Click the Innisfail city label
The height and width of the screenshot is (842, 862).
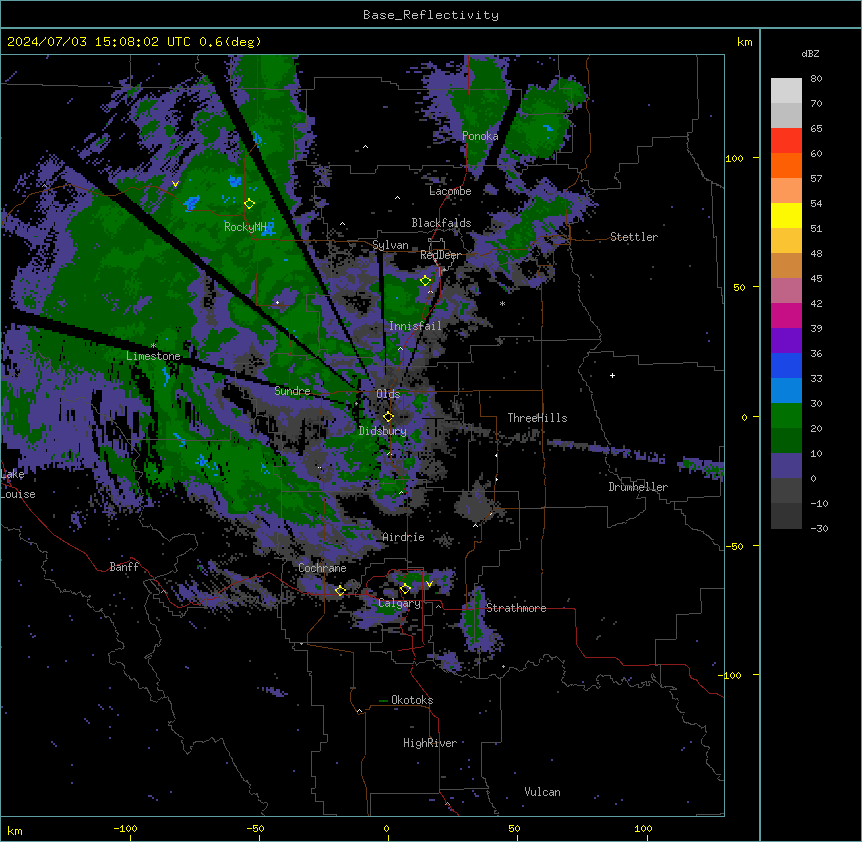(x=415, y=326)
